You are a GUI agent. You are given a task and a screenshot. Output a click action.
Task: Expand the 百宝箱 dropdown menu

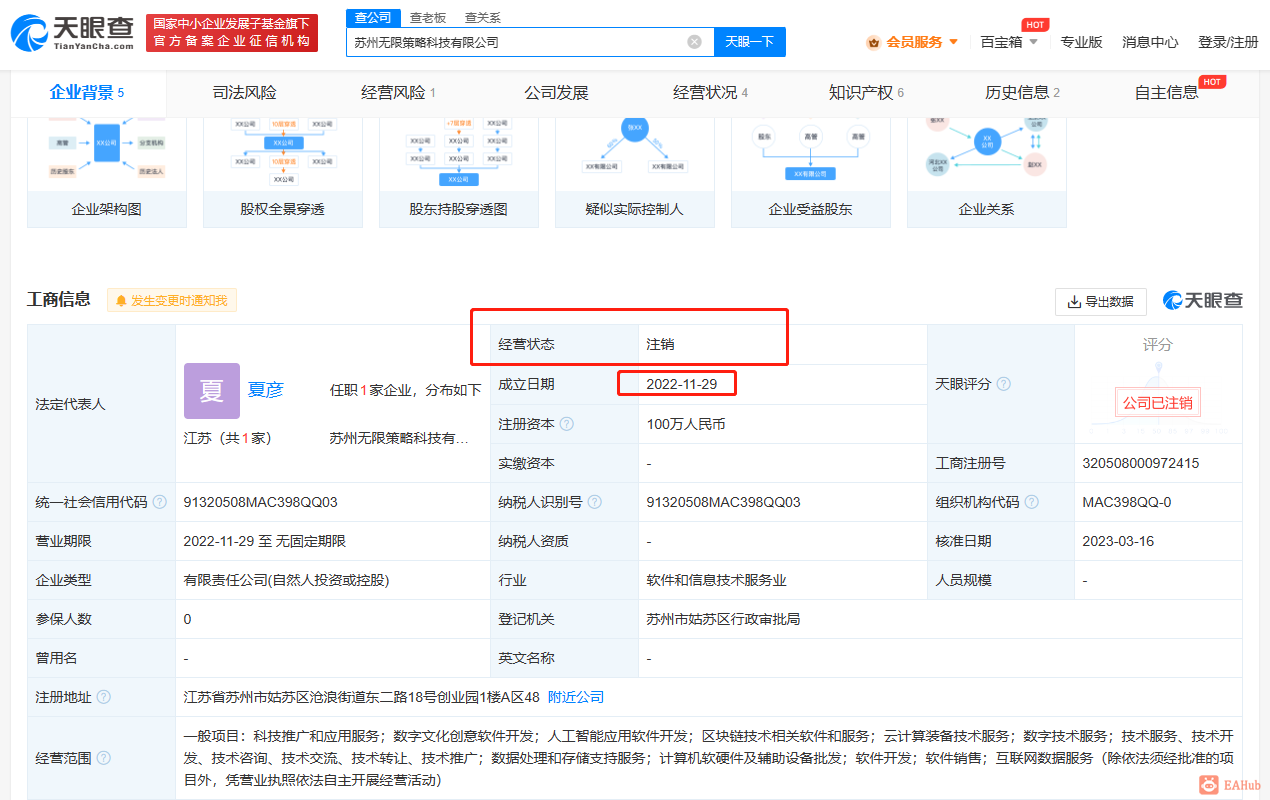coord(1009,42)
